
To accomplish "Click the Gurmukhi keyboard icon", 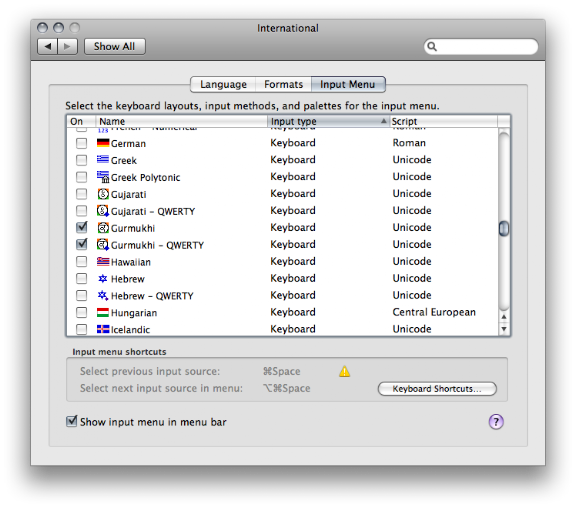I will pos(103,228).
